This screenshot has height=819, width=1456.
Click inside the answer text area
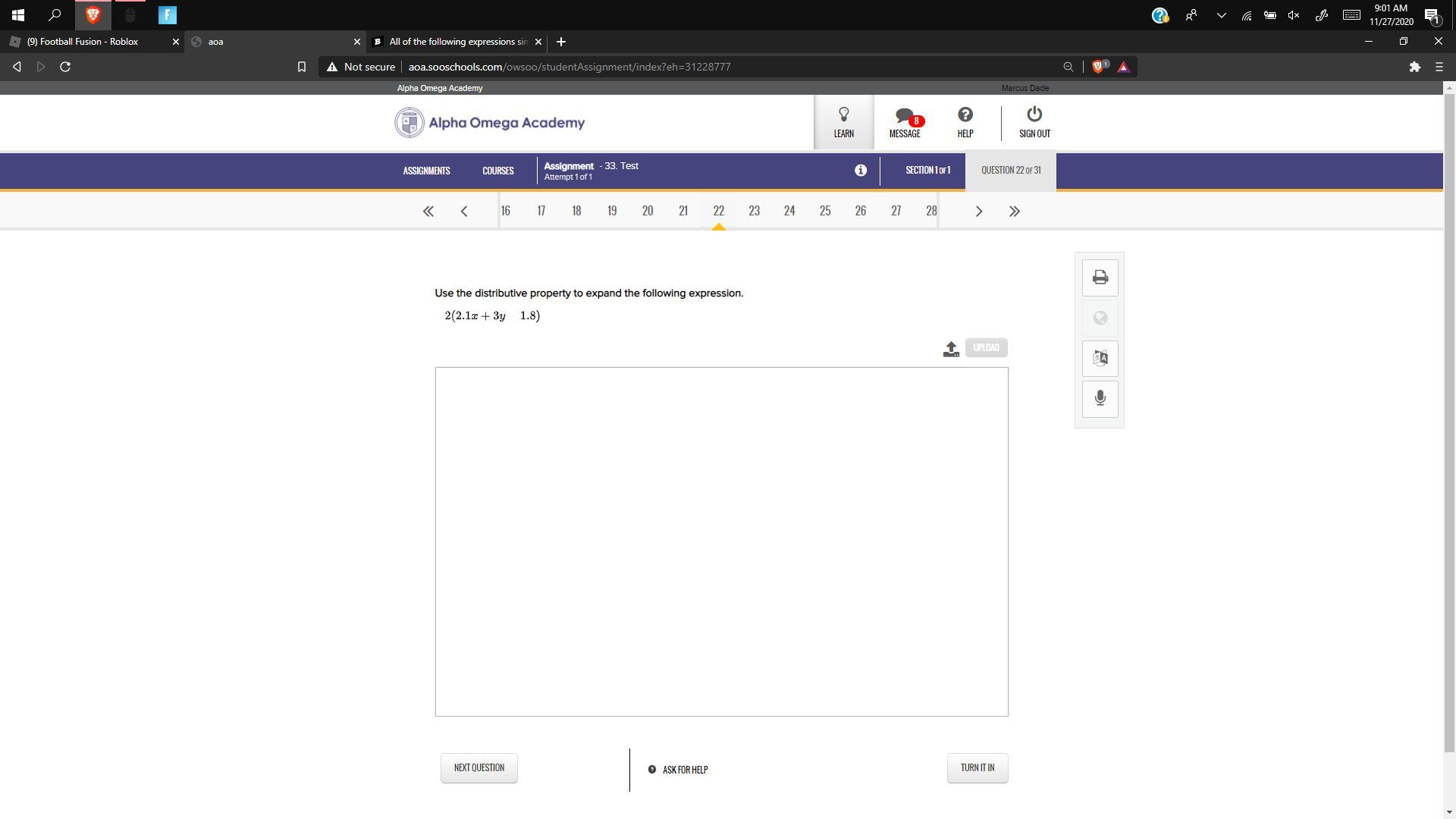click(x=721, y=541)
